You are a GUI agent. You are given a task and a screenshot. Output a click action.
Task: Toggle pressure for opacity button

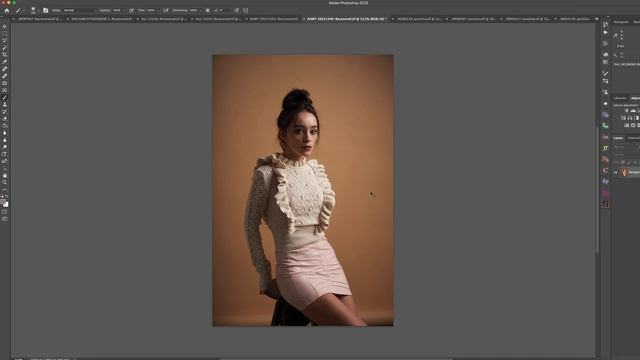131,10
